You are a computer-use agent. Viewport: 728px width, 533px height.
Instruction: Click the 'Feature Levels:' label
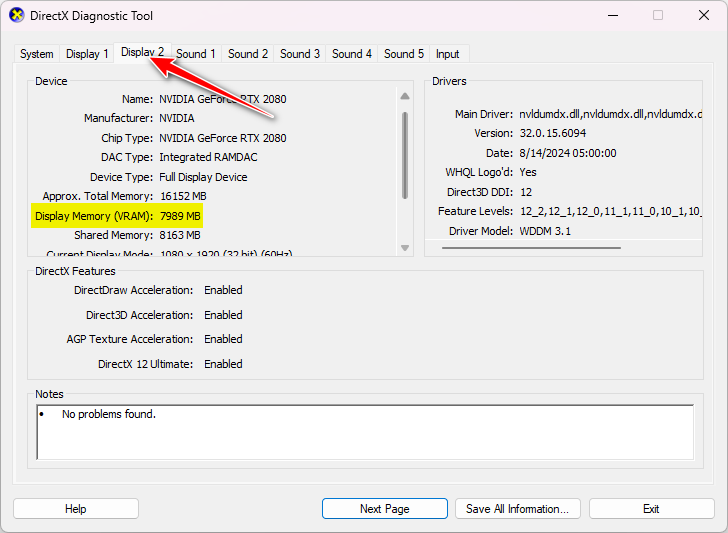[x=475, y=211]
